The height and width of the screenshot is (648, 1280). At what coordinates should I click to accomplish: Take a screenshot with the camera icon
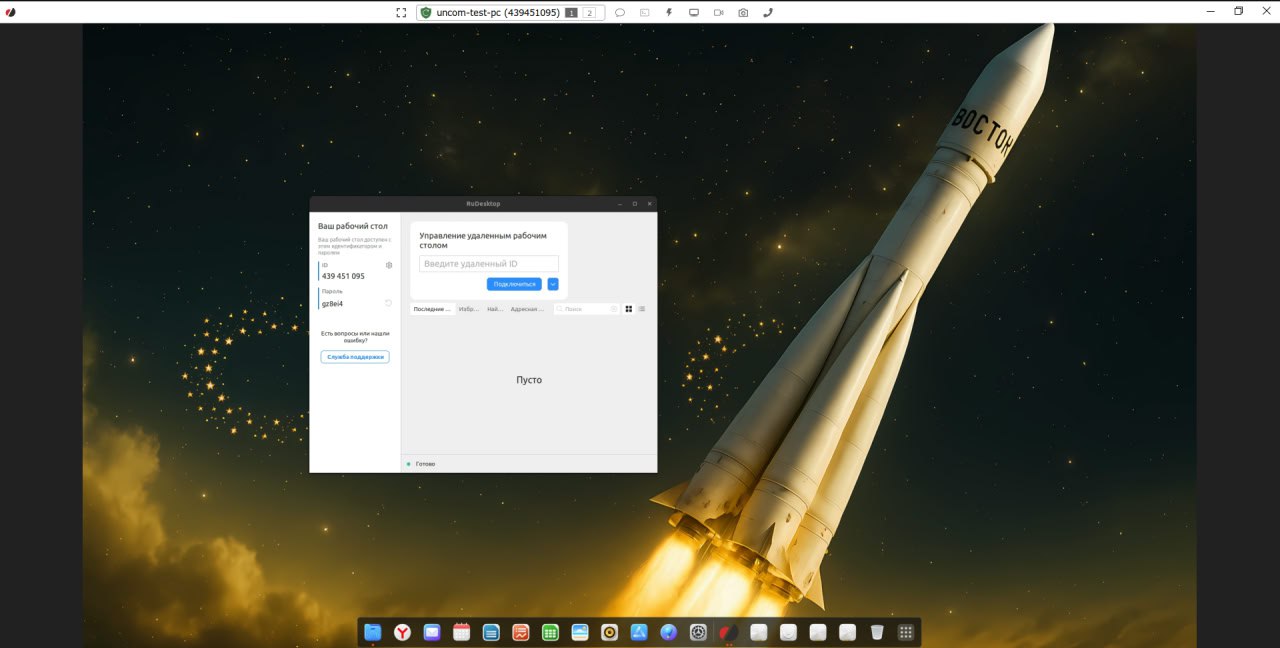click(743, 13)
